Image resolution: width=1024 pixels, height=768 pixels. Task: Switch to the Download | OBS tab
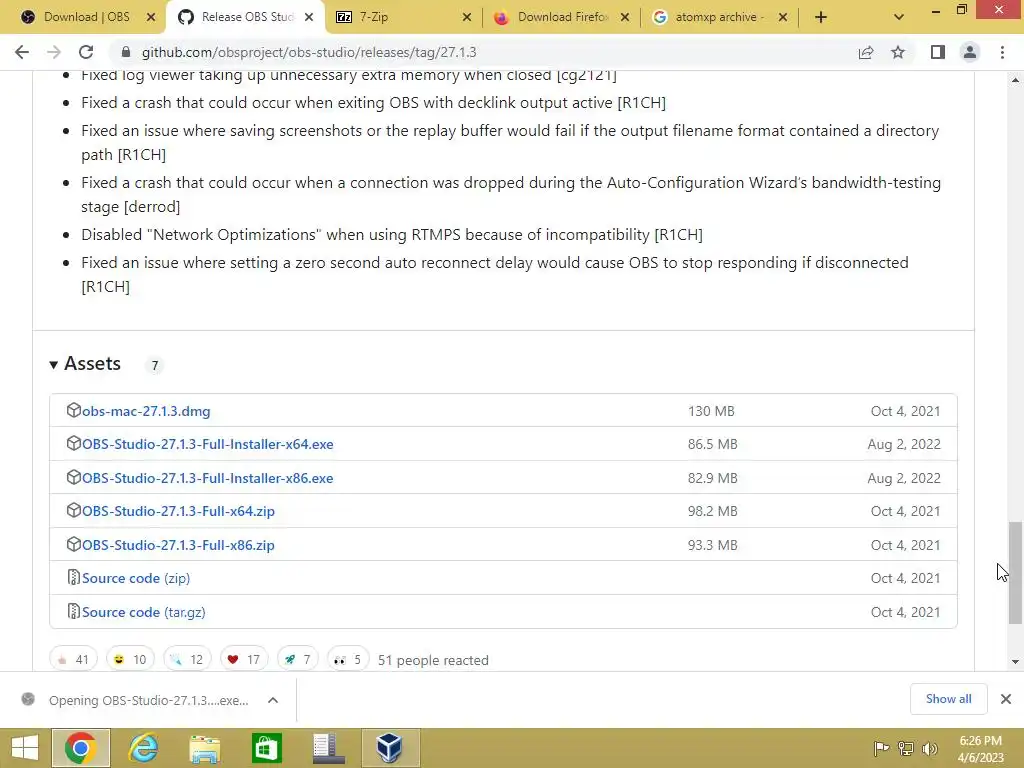(86, 17)
